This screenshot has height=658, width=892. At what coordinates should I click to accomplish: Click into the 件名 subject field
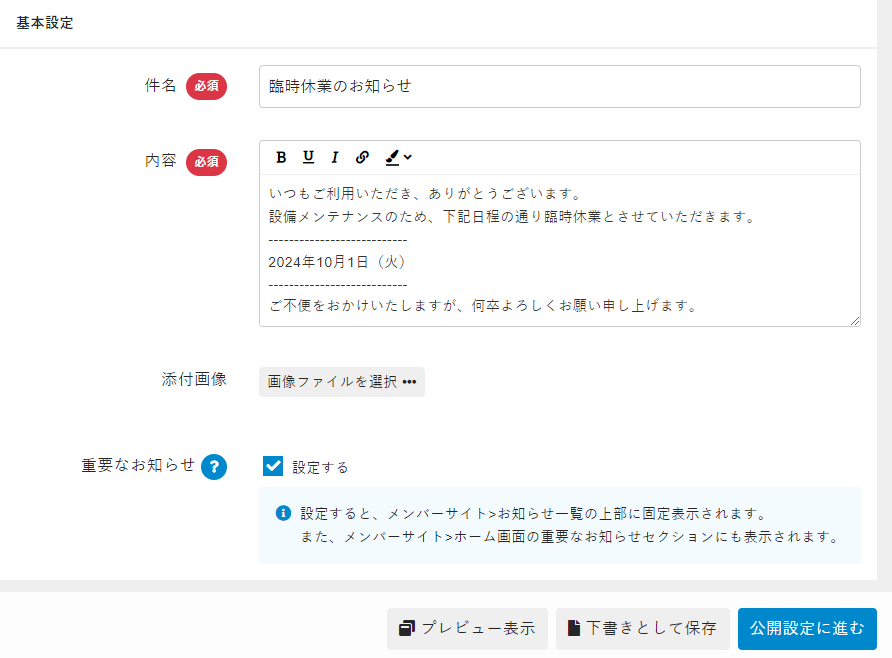tap(559, 86)
